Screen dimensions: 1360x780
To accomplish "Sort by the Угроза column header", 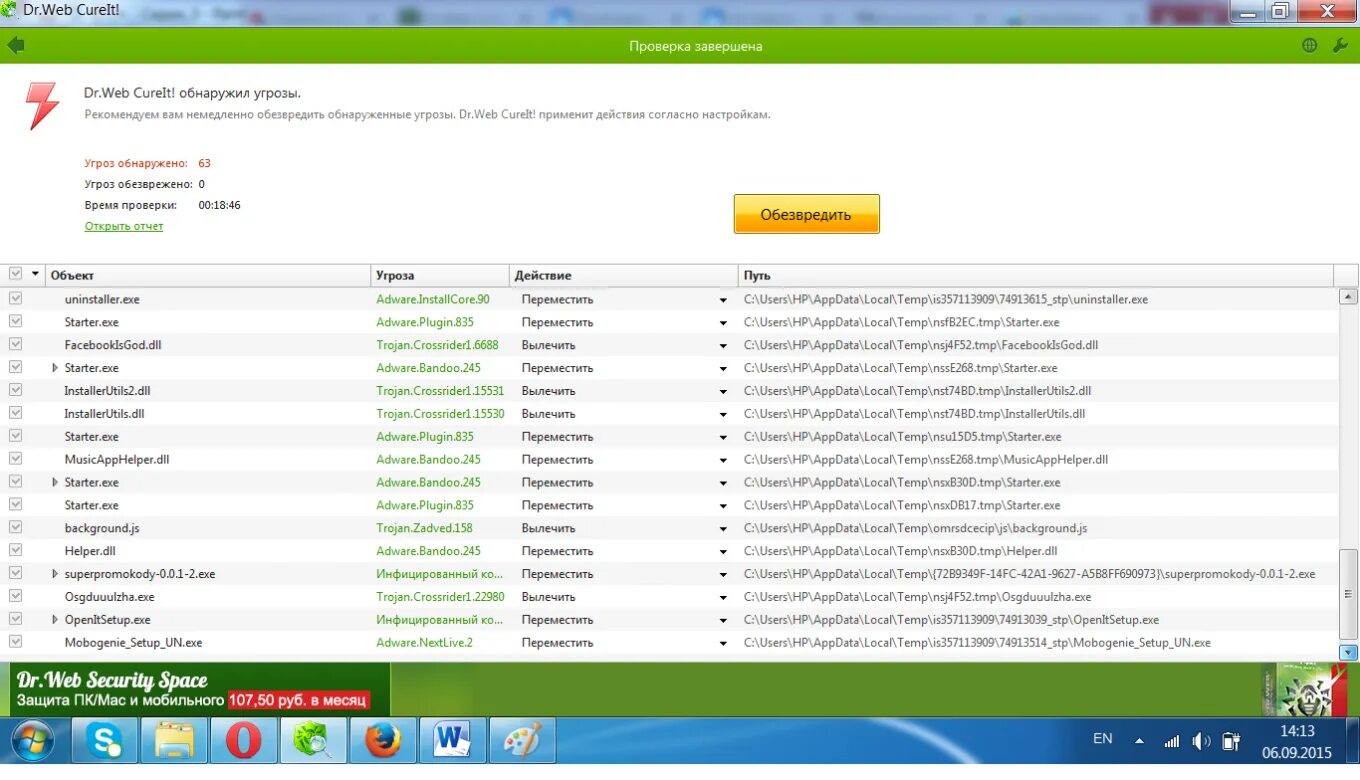I will pos(440,275).
